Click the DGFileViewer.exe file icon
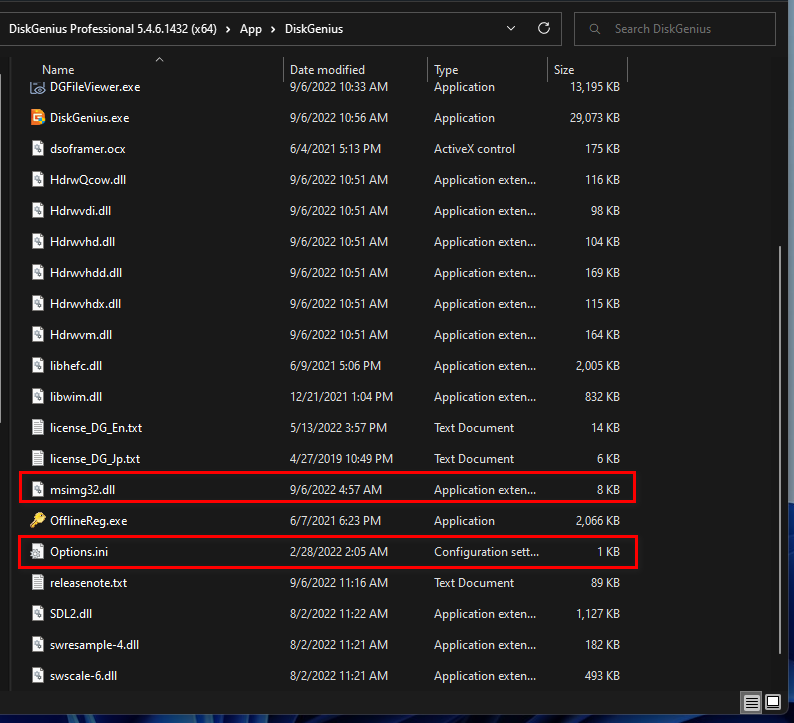 coord(38,88)
